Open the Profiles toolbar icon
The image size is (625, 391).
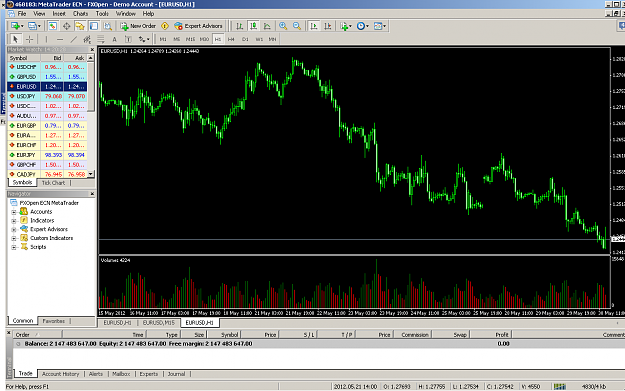point(34,26)
